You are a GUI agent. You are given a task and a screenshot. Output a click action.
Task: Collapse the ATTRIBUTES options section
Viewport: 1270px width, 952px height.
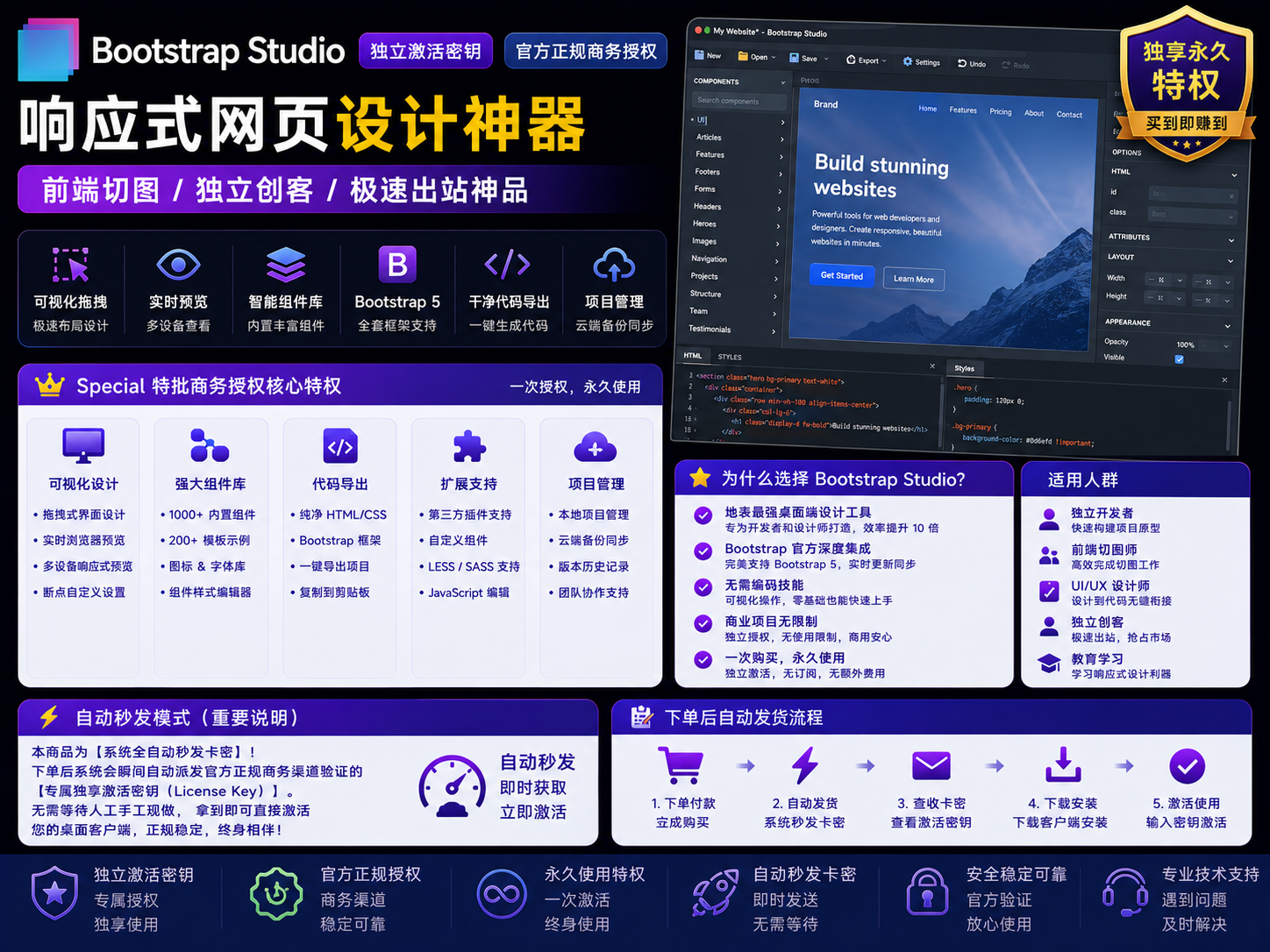pyautogui.click(x=1231, y=239)
